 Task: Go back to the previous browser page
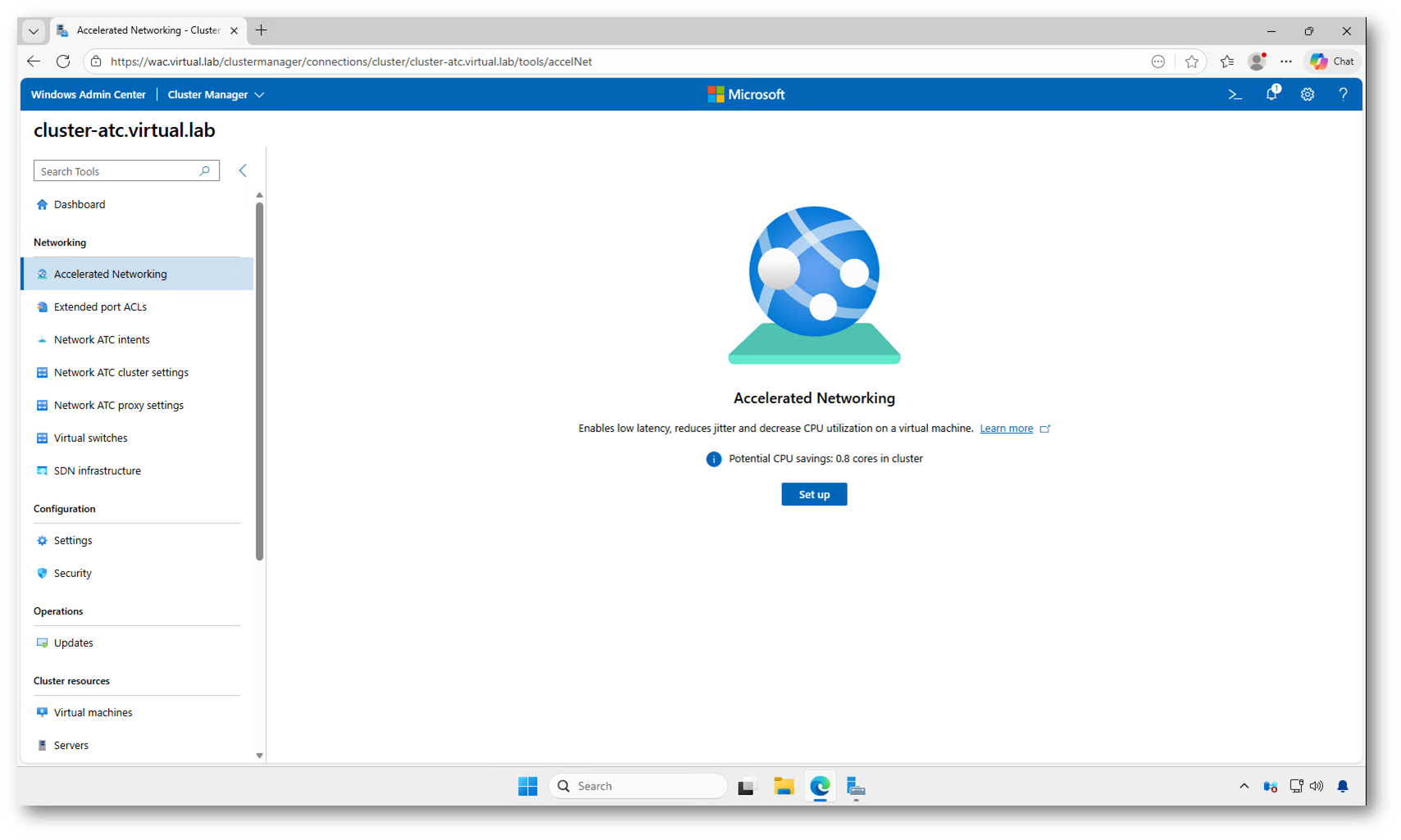(34, 61)
